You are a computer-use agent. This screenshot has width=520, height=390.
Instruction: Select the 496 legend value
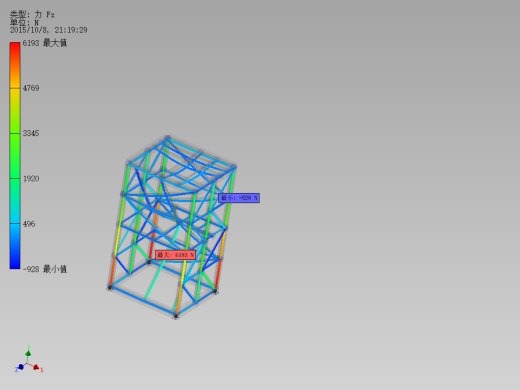click(x=29, y=224)
